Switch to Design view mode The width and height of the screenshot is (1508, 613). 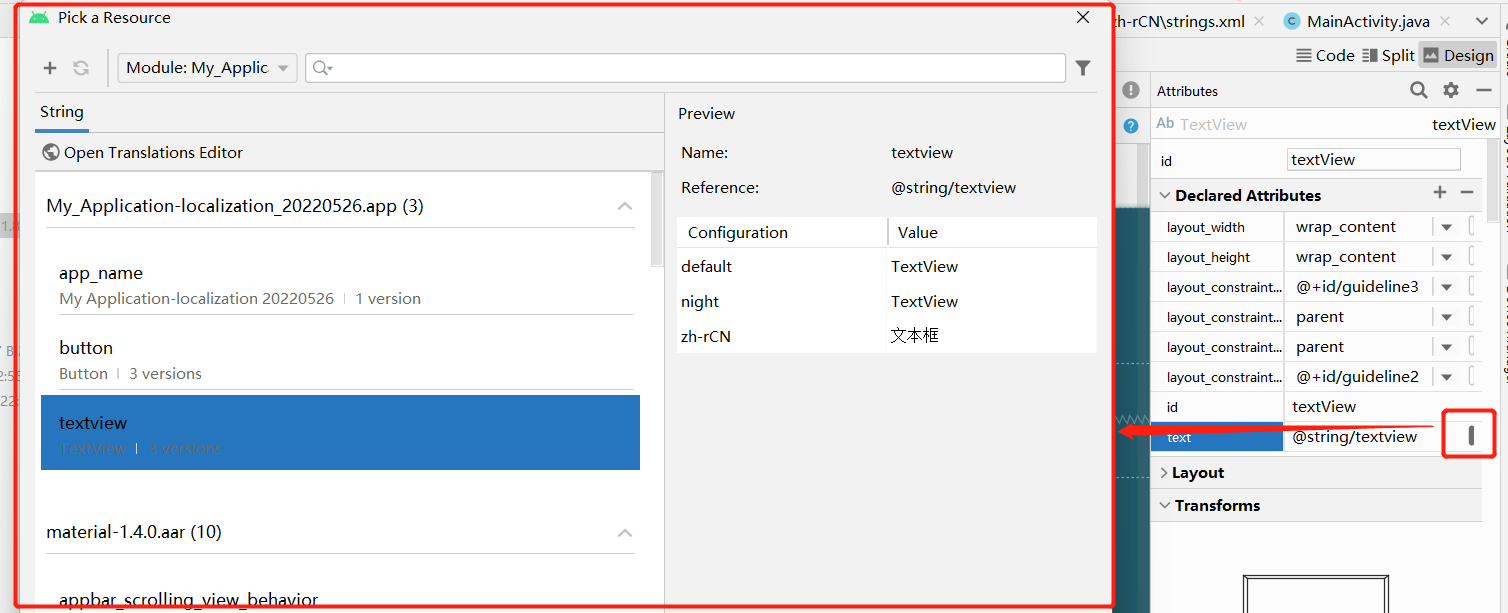[x=1458, y=55]
